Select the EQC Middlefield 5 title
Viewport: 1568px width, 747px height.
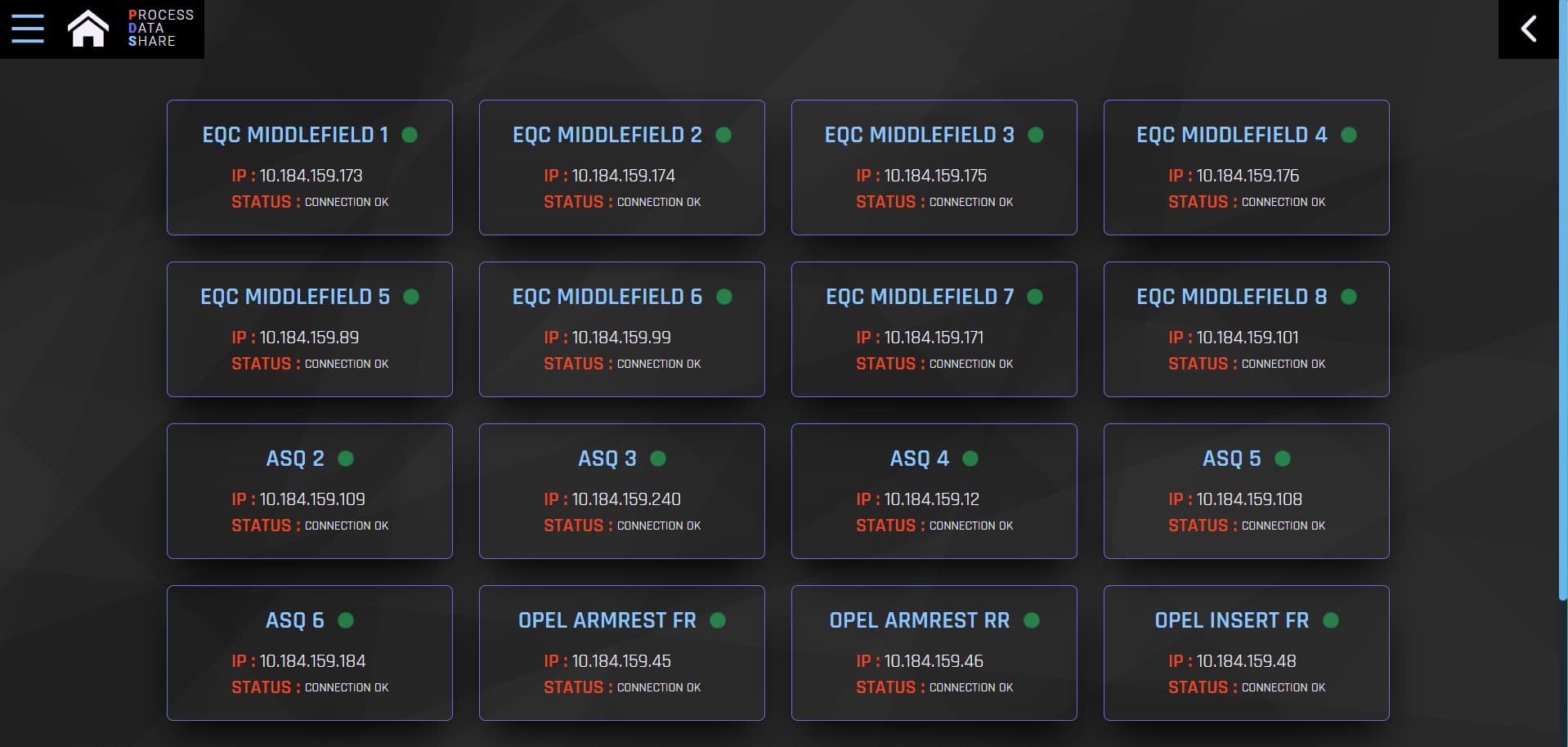point(294,297)
